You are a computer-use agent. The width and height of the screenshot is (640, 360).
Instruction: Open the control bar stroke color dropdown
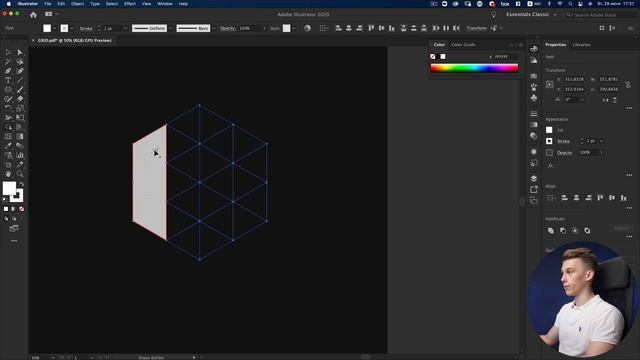(72, 28)
